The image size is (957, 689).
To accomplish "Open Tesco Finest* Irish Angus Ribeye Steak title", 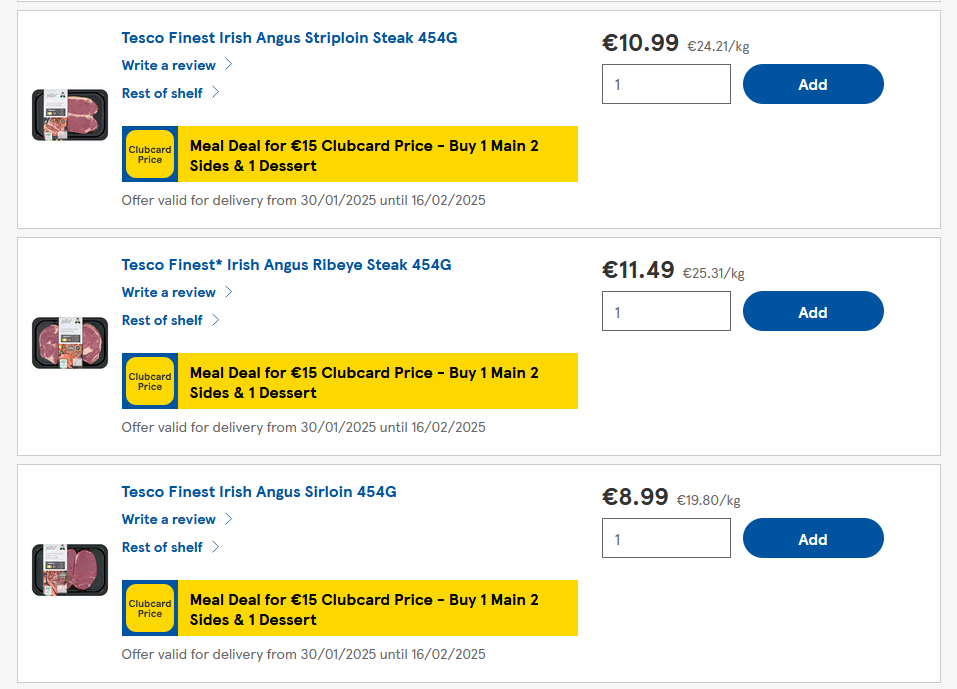I will [x=286, y=265].
